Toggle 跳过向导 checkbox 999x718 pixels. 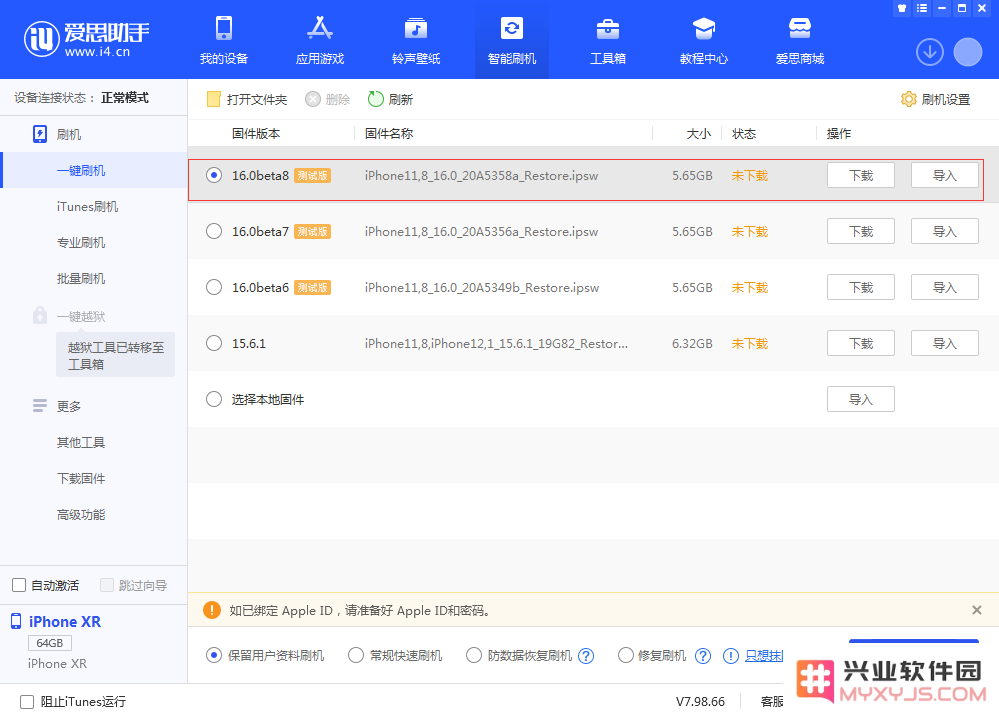(107, 585)
